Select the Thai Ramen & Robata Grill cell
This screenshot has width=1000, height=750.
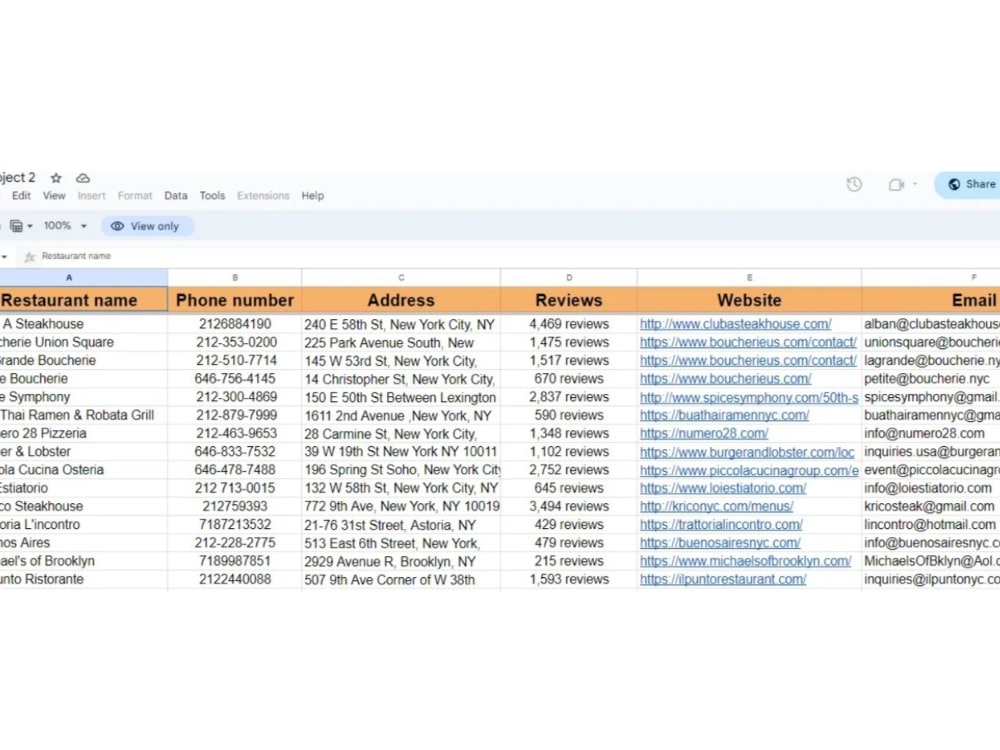pos(84,415)
